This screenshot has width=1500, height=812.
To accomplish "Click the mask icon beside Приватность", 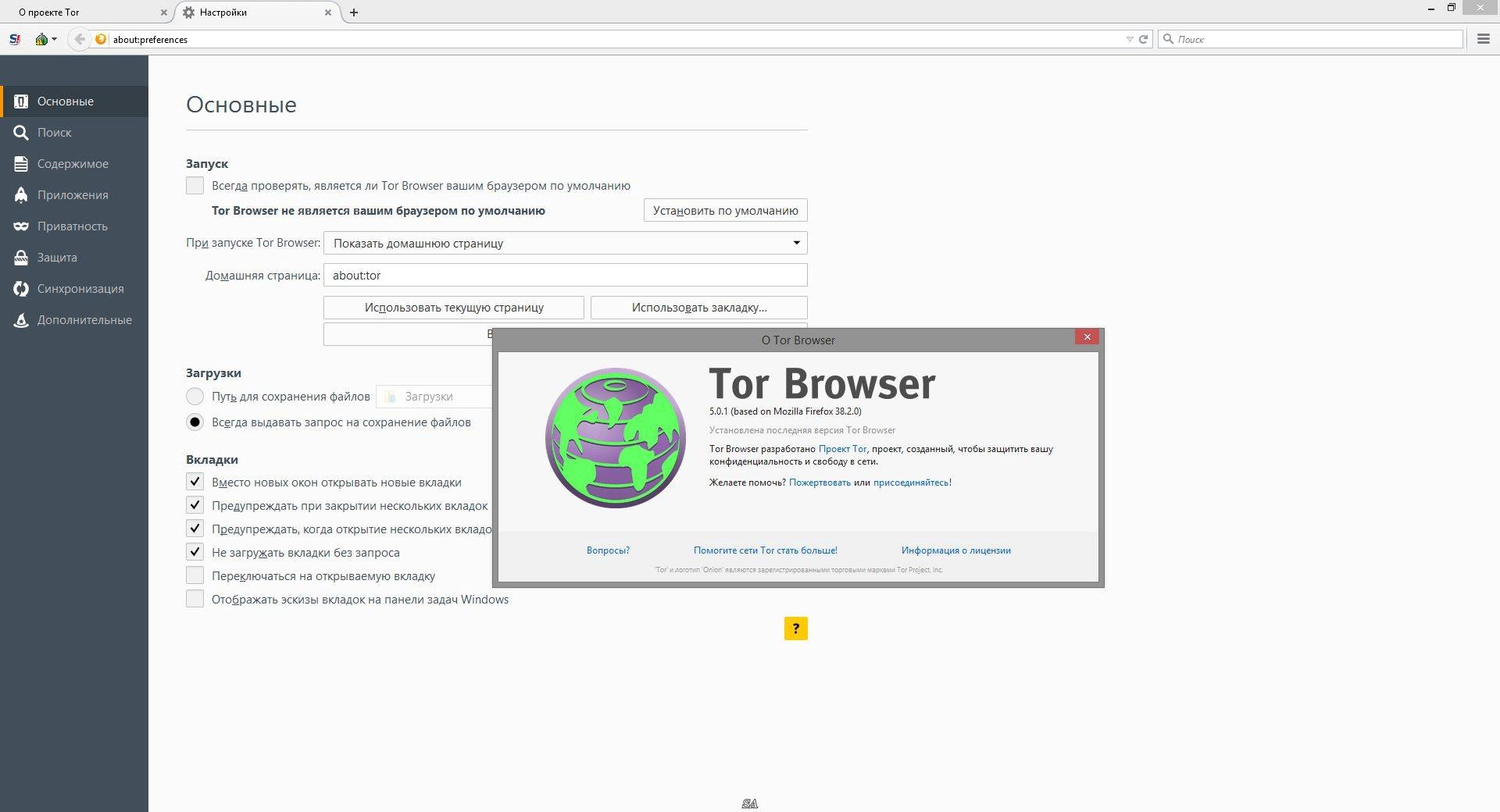I will 21,226.
